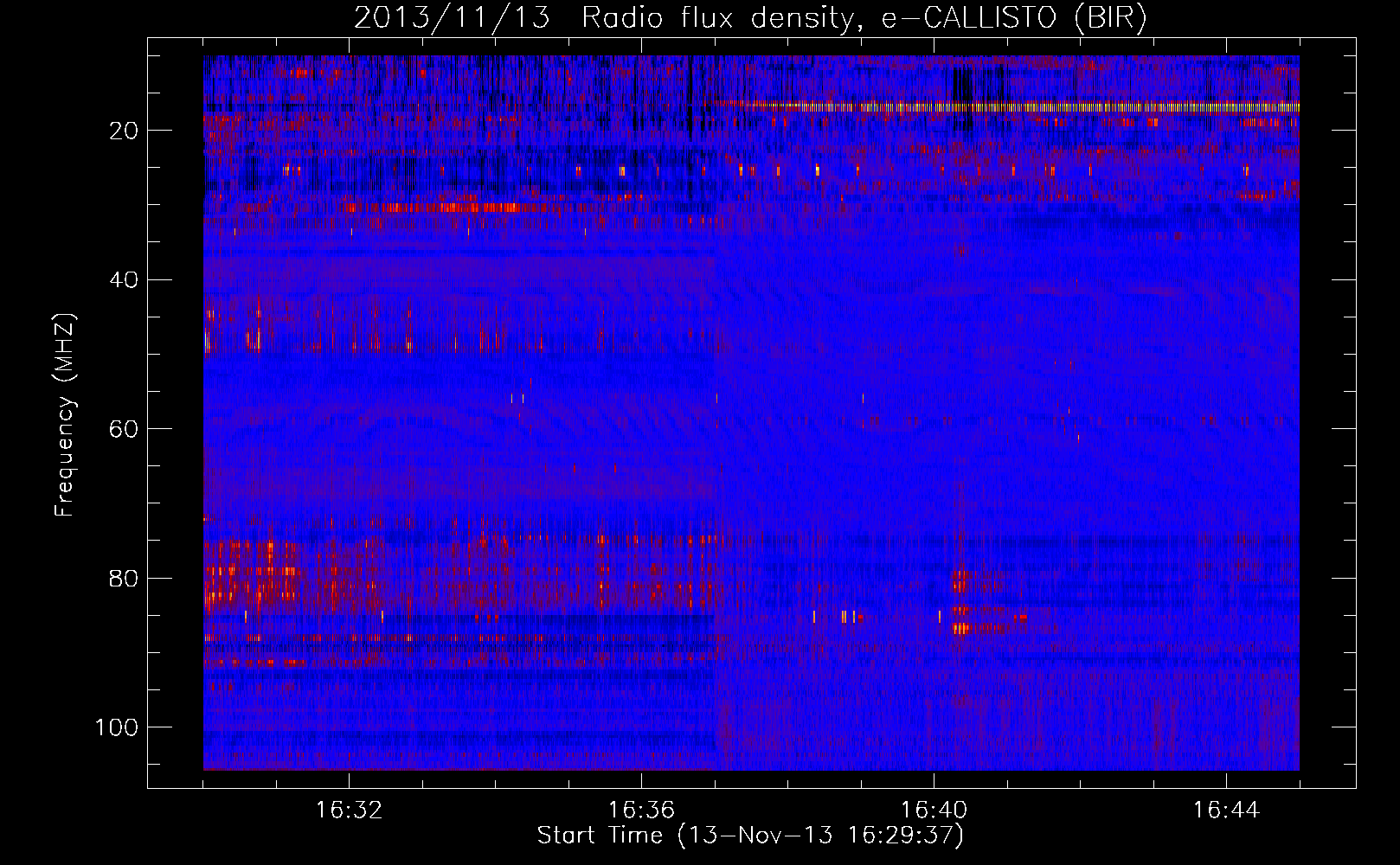This screenshot has width=1400, height=865.
Task: Click the 40 MHz frequency tick label
Action: point(125,280)
